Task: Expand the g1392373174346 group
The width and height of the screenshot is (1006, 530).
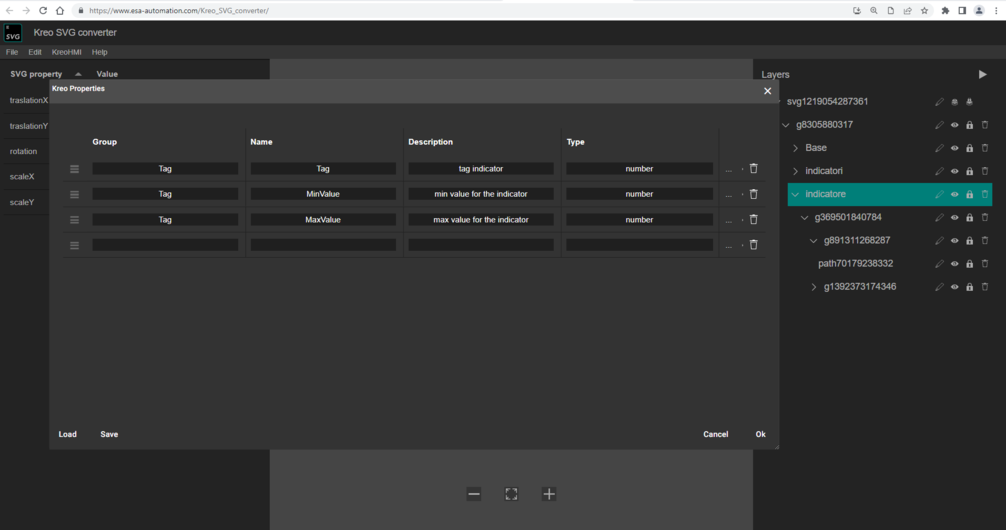Action: tap(814, 287)
